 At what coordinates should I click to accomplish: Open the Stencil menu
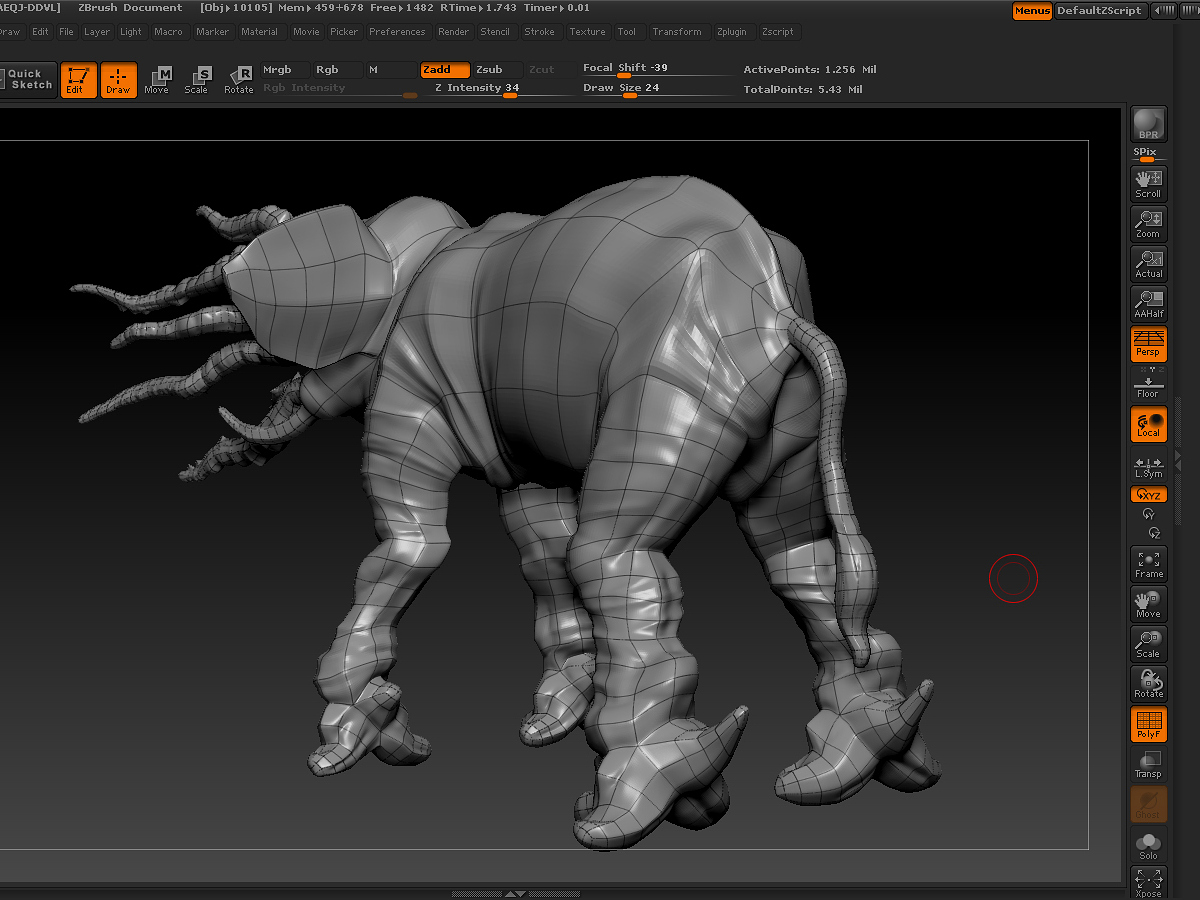pos(495,32)
